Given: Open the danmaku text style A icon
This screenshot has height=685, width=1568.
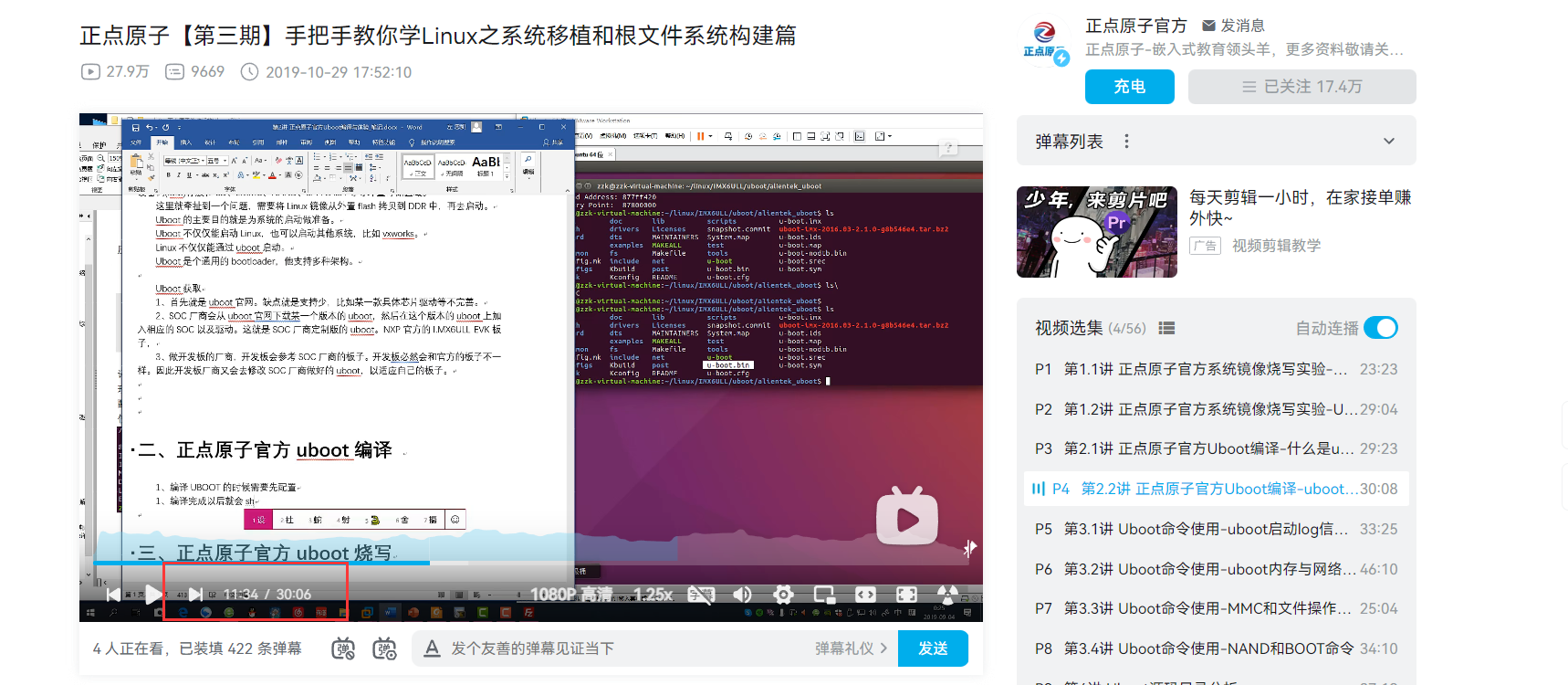Looking at the screenshot, I should pos(432,648).
